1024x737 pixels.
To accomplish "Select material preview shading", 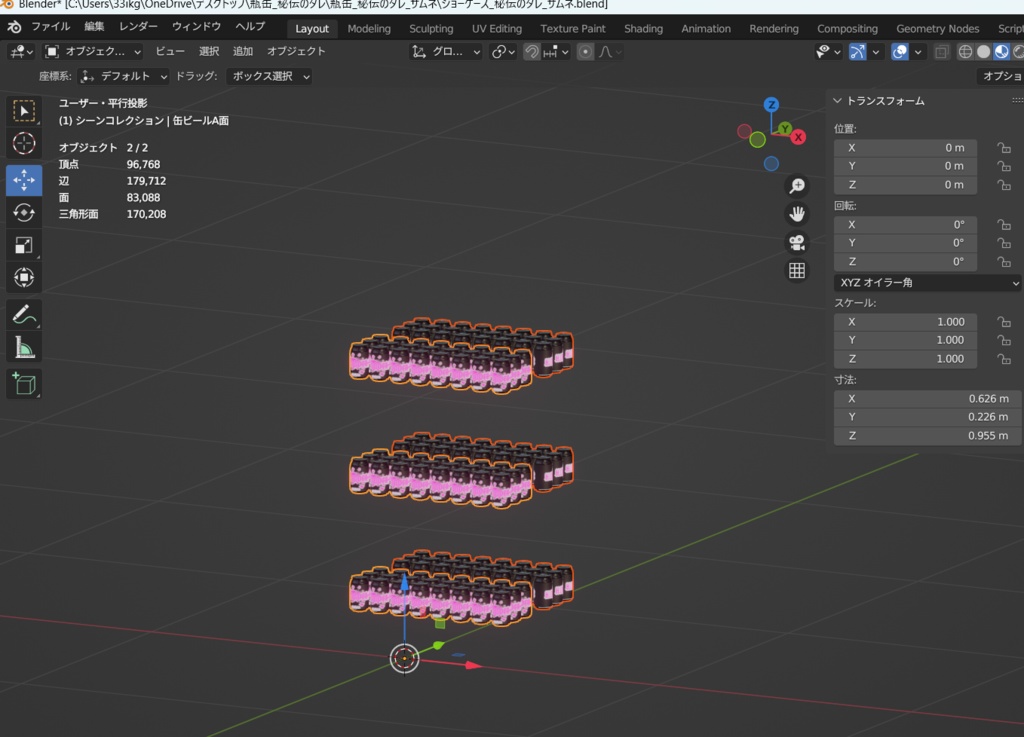I will (x=1001, y=52).
